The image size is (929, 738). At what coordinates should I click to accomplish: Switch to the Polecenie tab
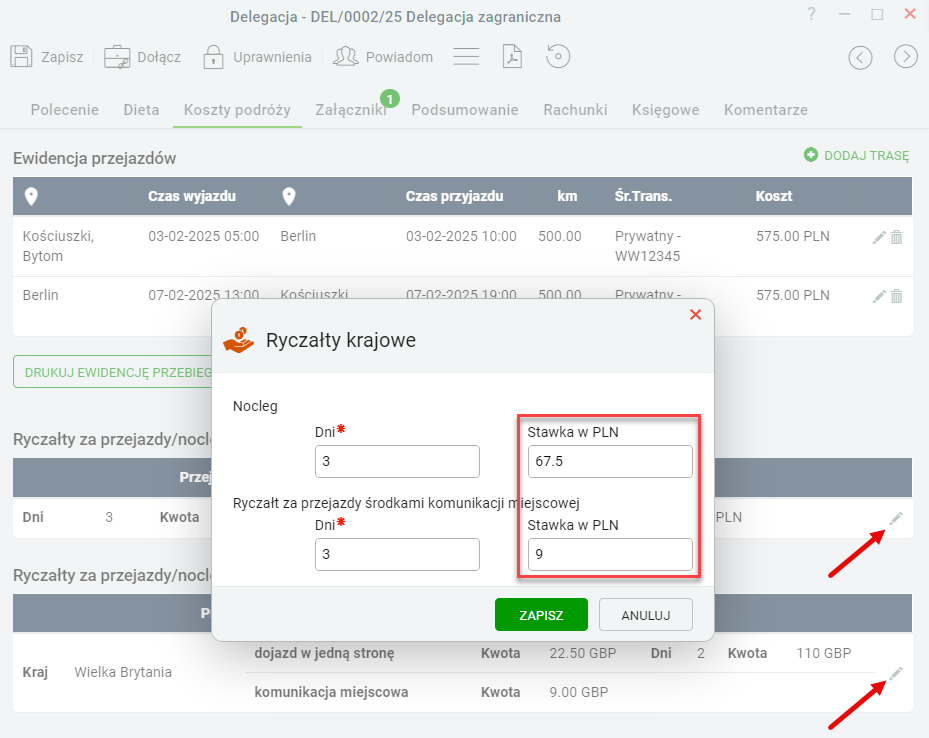click(65, 110)
